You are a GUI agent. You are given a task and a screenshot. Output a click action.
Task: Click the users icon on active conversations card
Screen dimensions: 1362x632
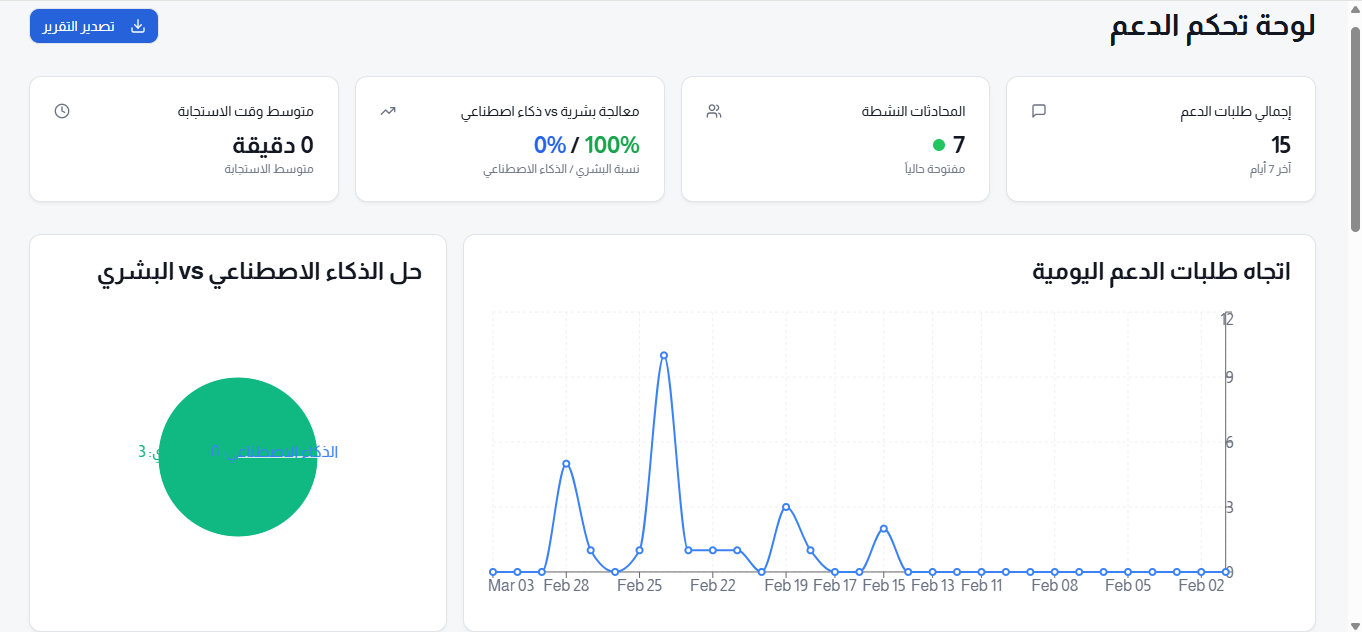point(713,111)
